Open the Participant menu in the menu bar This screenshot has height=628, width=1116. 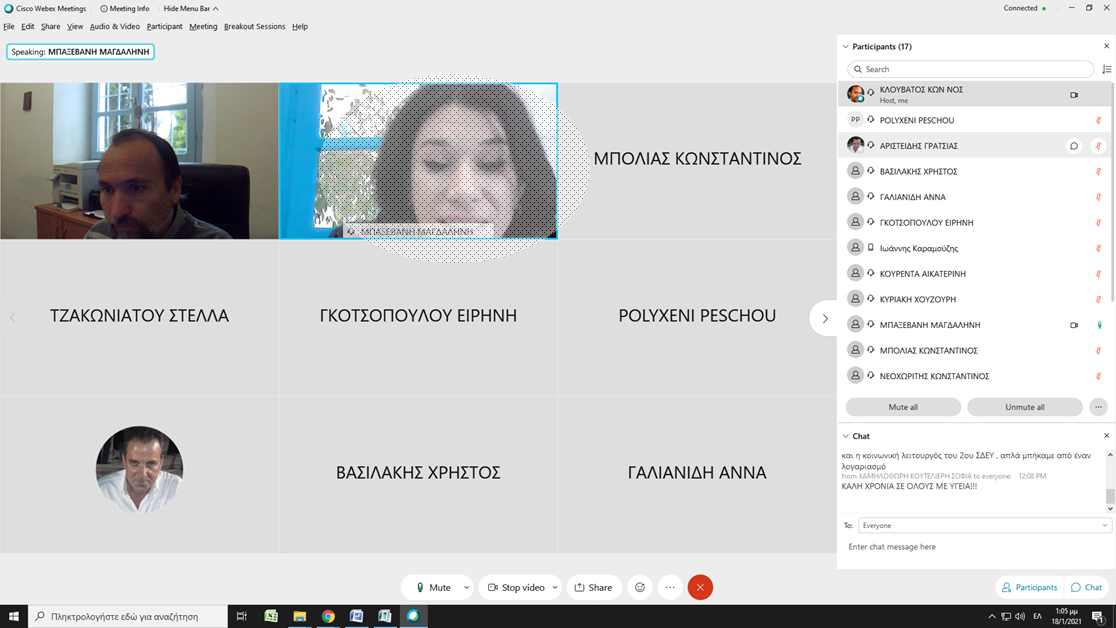(x=164, y=26)
